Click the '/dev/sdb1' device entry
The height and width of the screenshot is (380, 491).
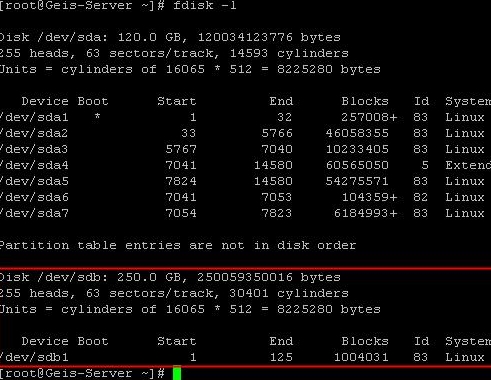(34, 357)
